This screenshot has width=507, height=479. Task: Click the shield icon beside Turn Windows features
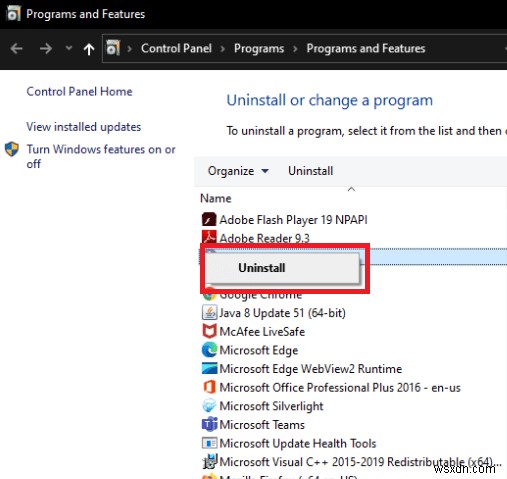(x=12, y=149)
